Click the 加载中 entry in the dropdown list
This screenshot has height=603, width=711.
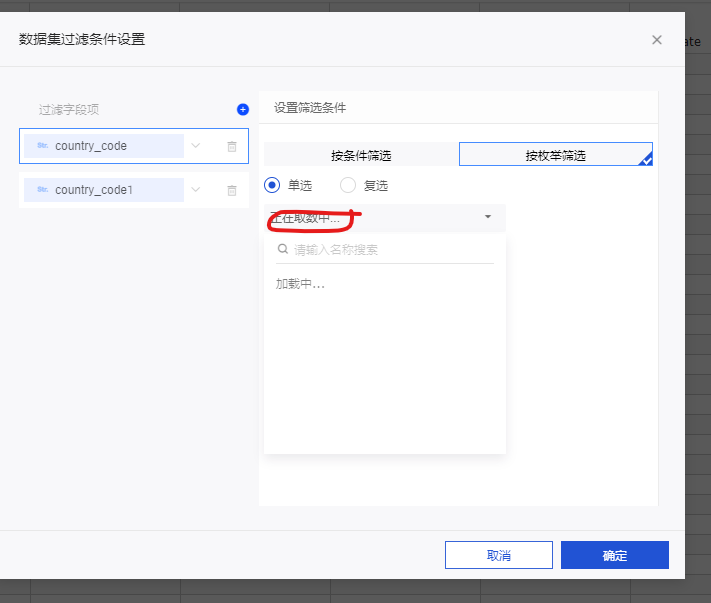click(x=300, y=284)
